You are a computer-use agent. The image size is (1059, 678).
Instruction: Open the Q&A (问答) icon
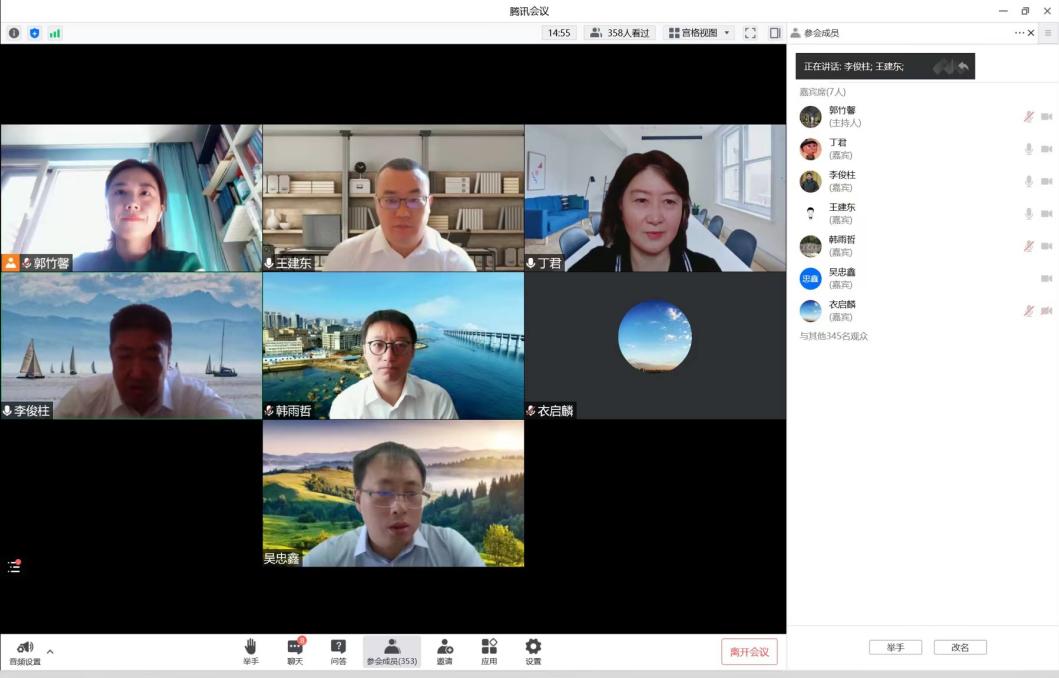(x=338, y=651)
